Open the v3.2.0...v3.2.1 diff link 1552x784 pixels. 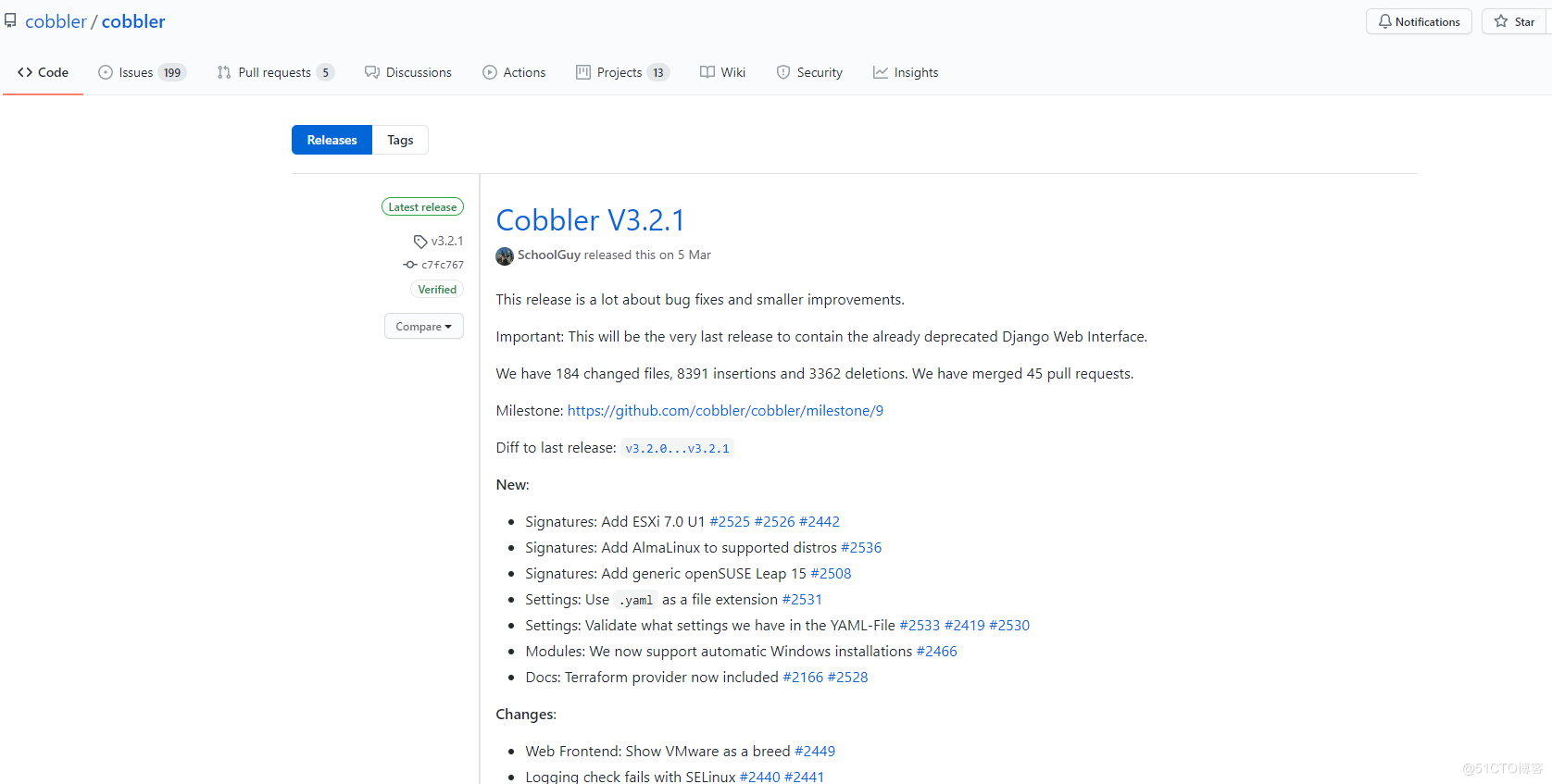(x=677, y=448)
